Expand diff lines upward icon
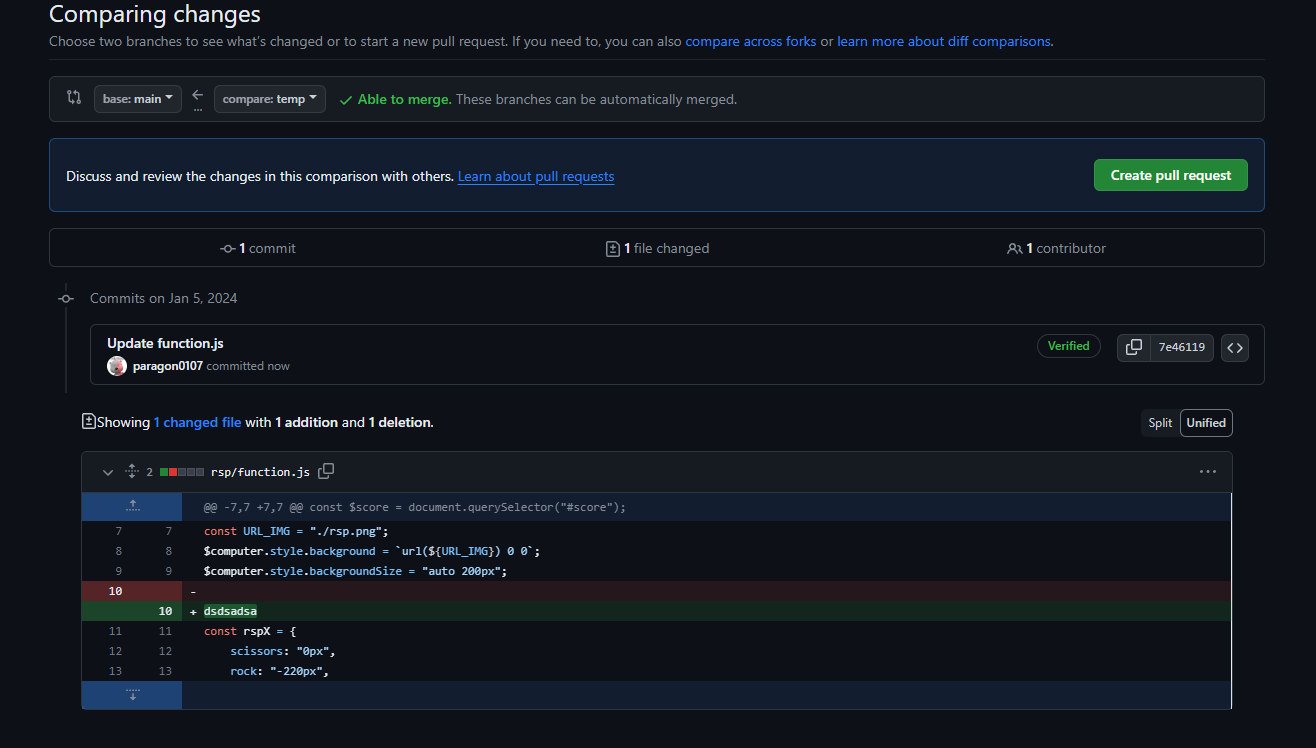Image resolution: width=1316 pixels, height=748 pixels. pos(132,506)
